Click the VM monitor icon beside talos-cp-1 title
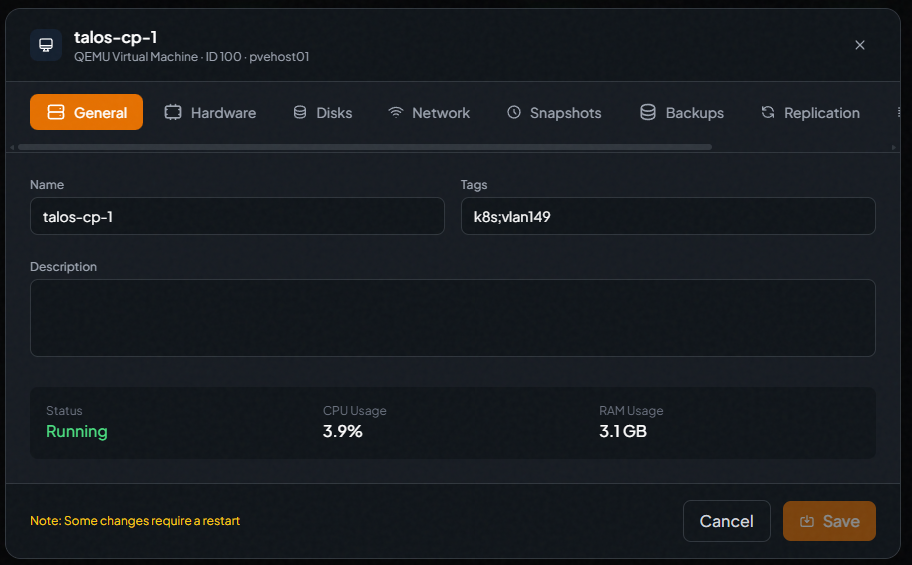 [x=46, y=45]
